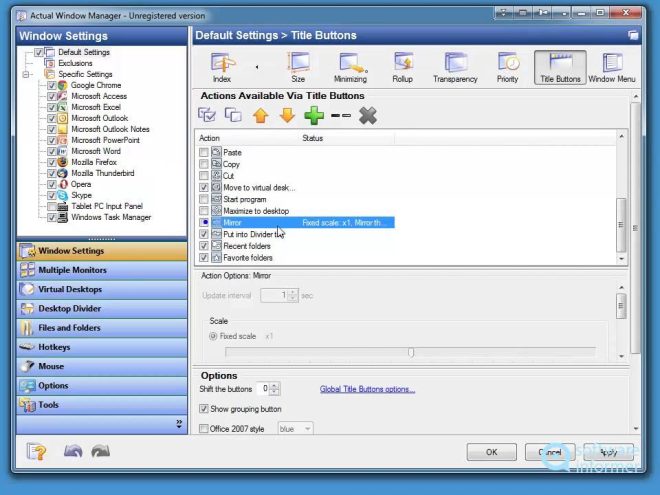Image resolution: width=660 pixels, height=495 pixels.
Task: Open the blue style color dropdown
Action: [295, 429]
